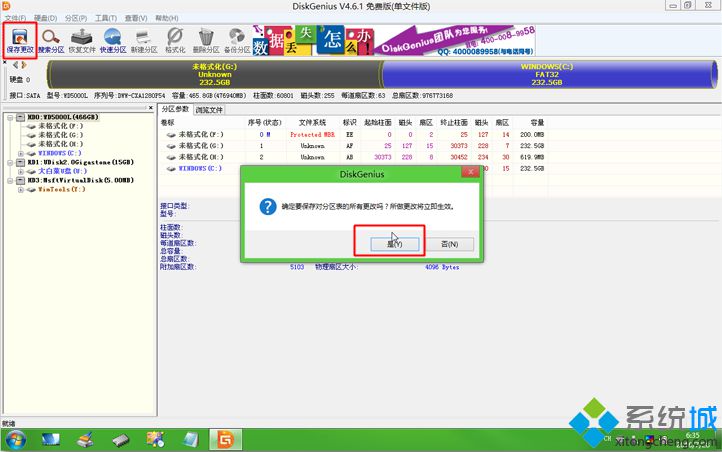
Task: Select the 未格式化(G:) bar in disk map
Action: [215, 74]
